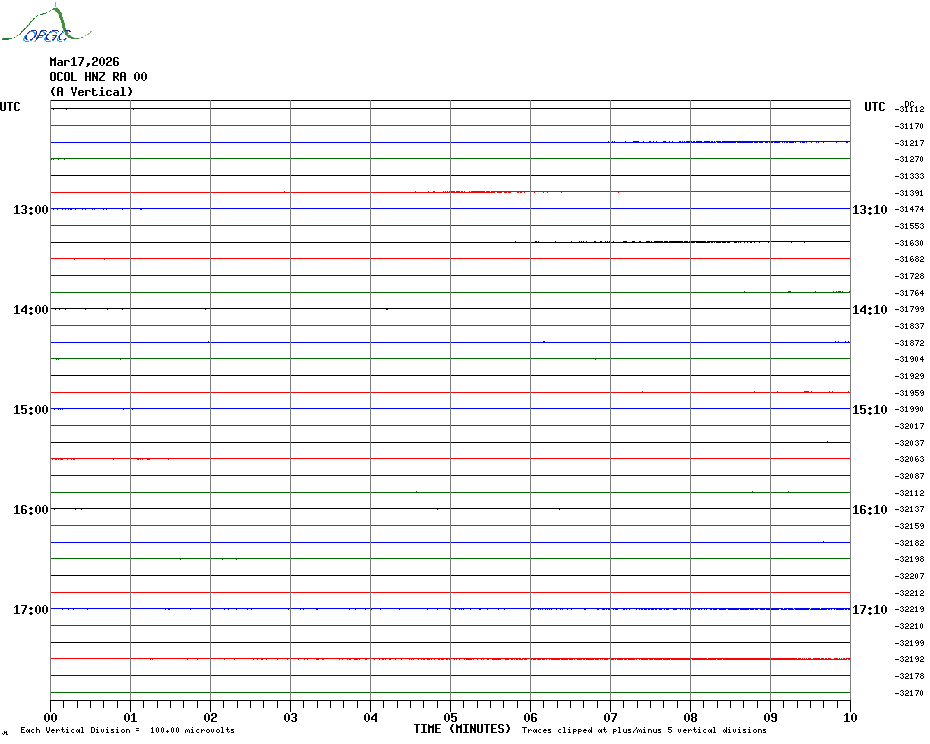Select the 15:00 time marker on left
Image resolution: width=930 pixels, height=744 pixels.
pos(30,410)
